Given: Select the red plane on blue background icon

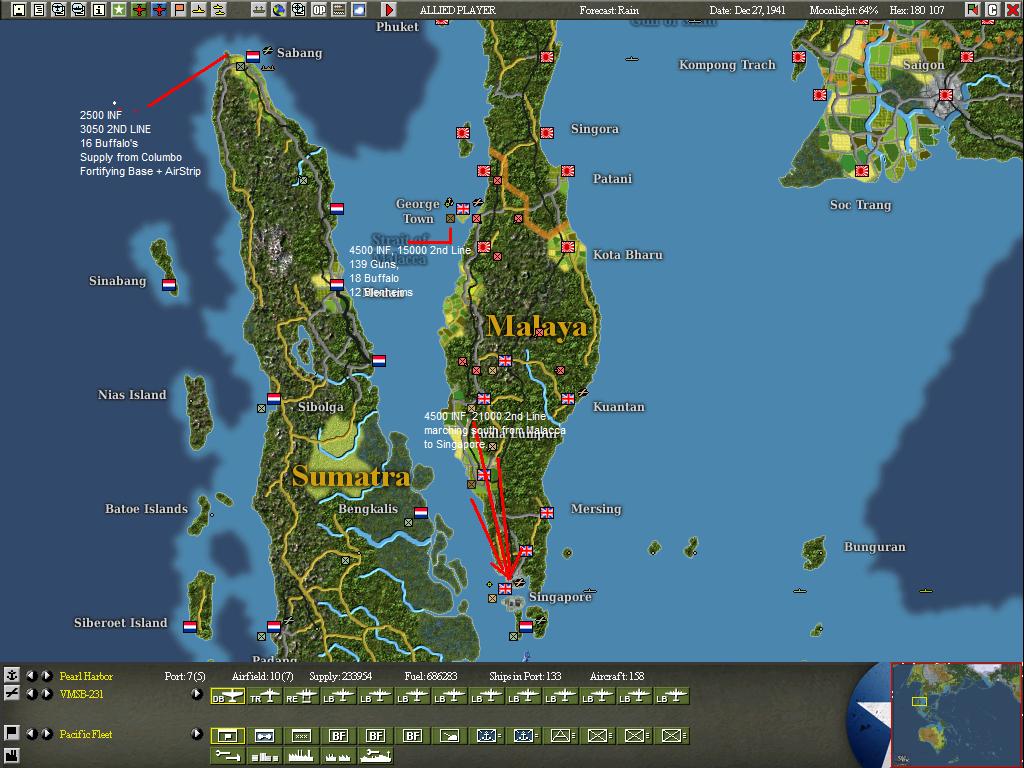Looking at the screenshot, I should (159, 10).
